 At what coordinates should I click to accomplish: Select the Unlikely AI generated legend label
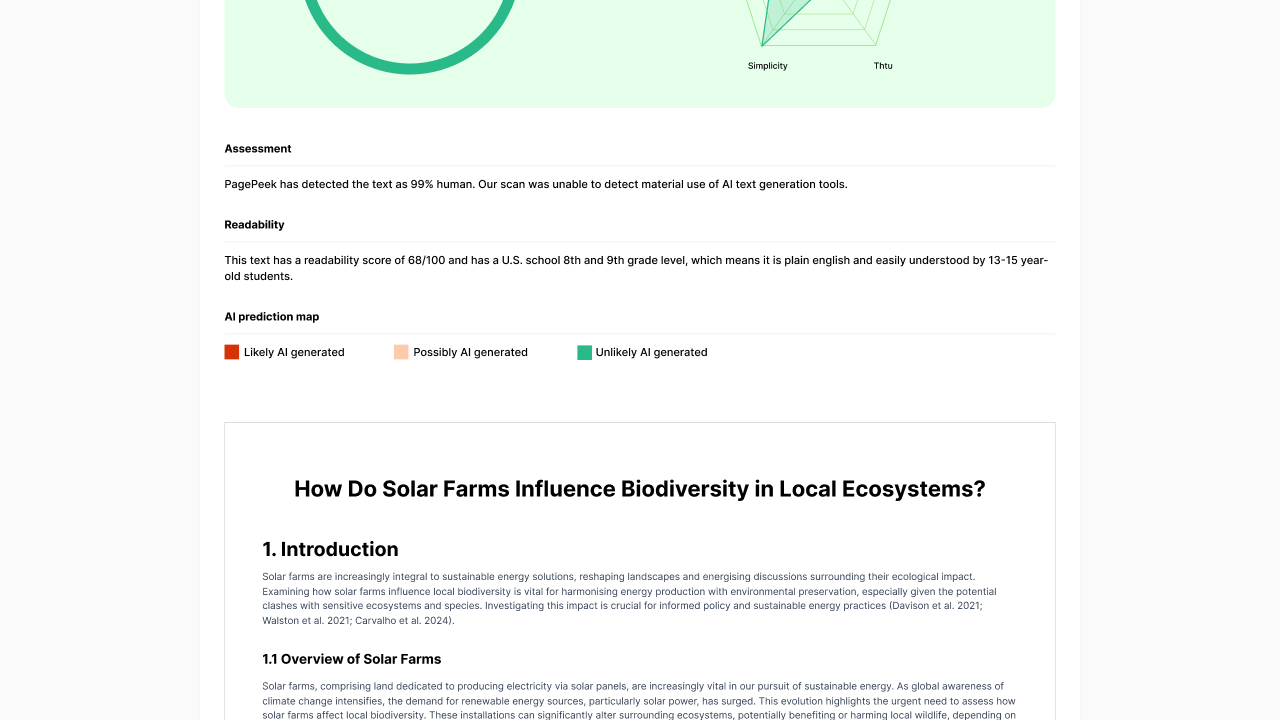(651, 352)
